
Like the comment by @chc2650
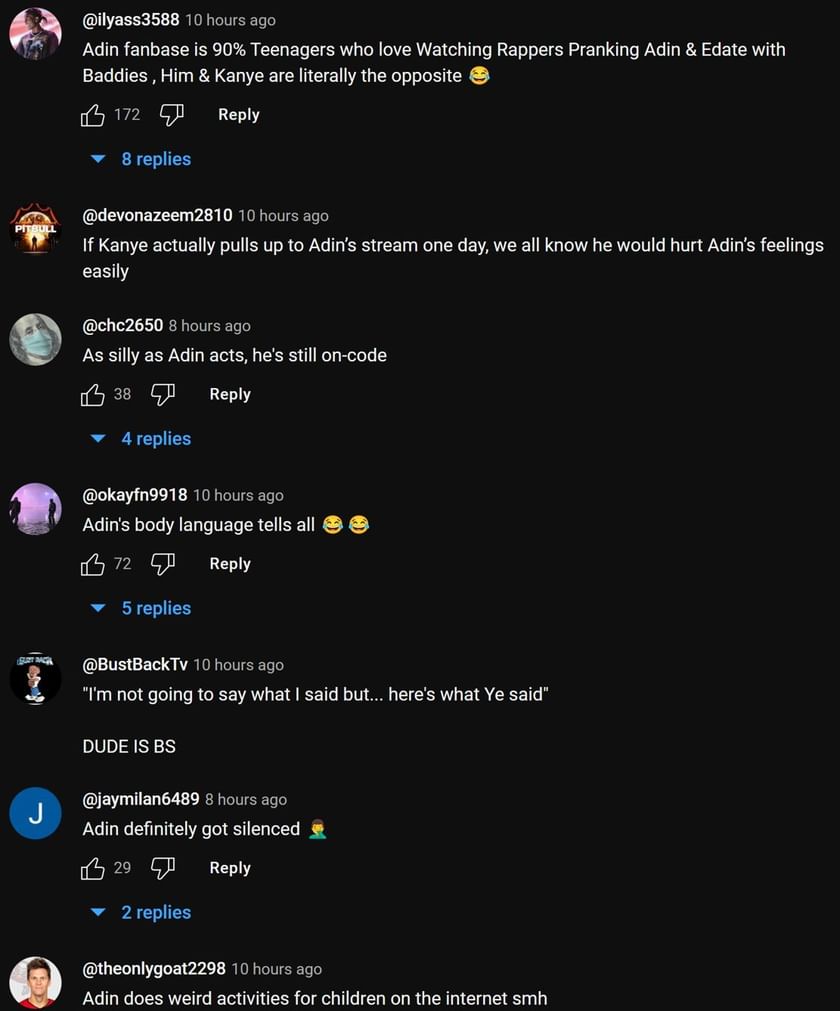click(93, 395)
